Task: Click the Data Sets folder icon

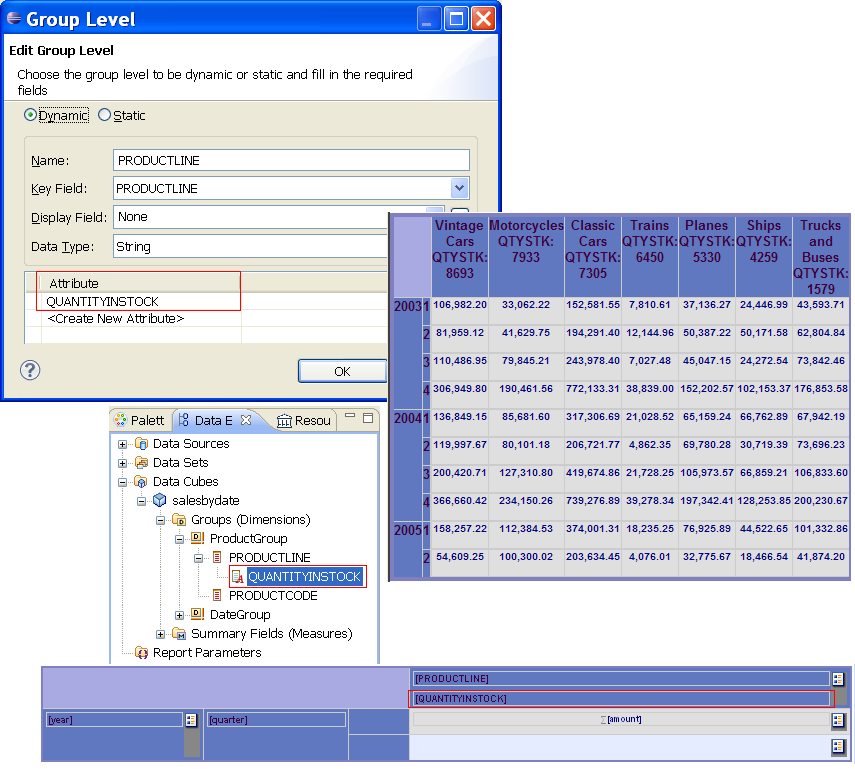Action: click(141, 462)
